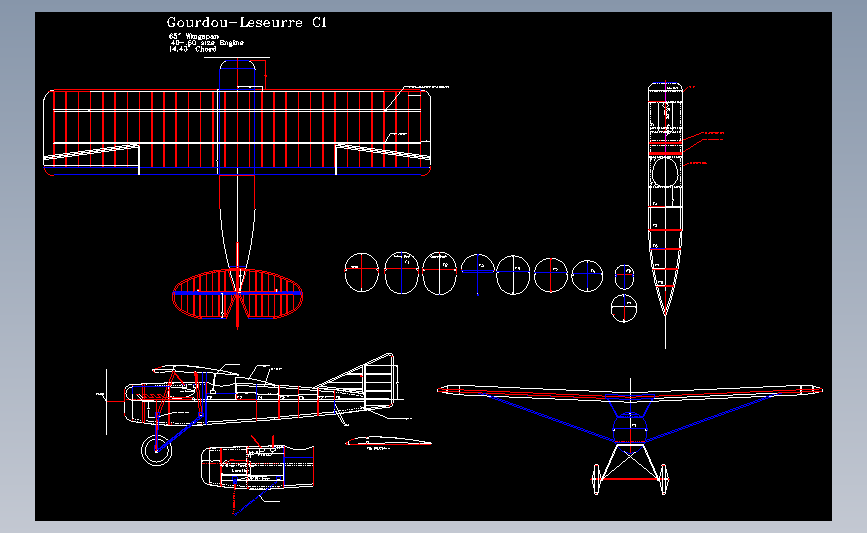The width and height of the screenshot is (867, 533).
Task: Select the engine cowl detail drawing
Action: click(x=258, y=467)
